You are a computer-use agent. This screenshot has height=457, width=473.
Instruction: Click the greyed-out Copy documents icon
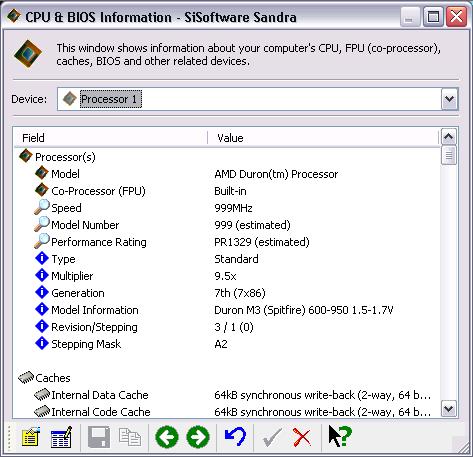coord(130,437)
